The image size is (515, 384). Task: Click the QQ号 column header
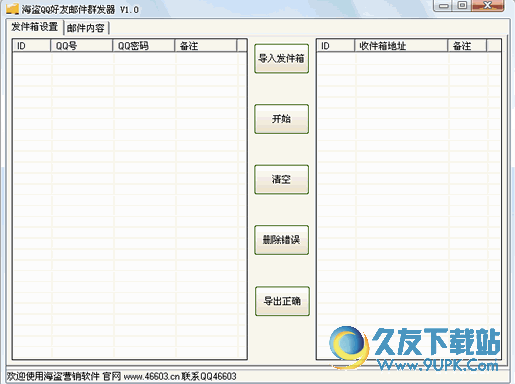click(81, 46)
